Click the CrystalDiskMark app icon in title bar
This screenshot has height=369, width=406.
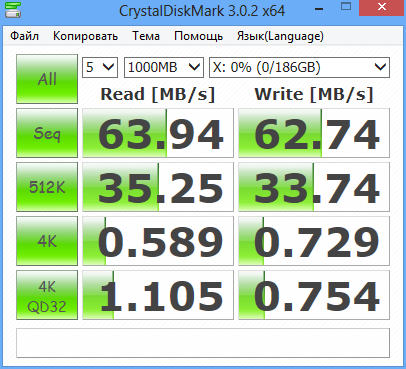pyautogui.click(x=13, y=10)
